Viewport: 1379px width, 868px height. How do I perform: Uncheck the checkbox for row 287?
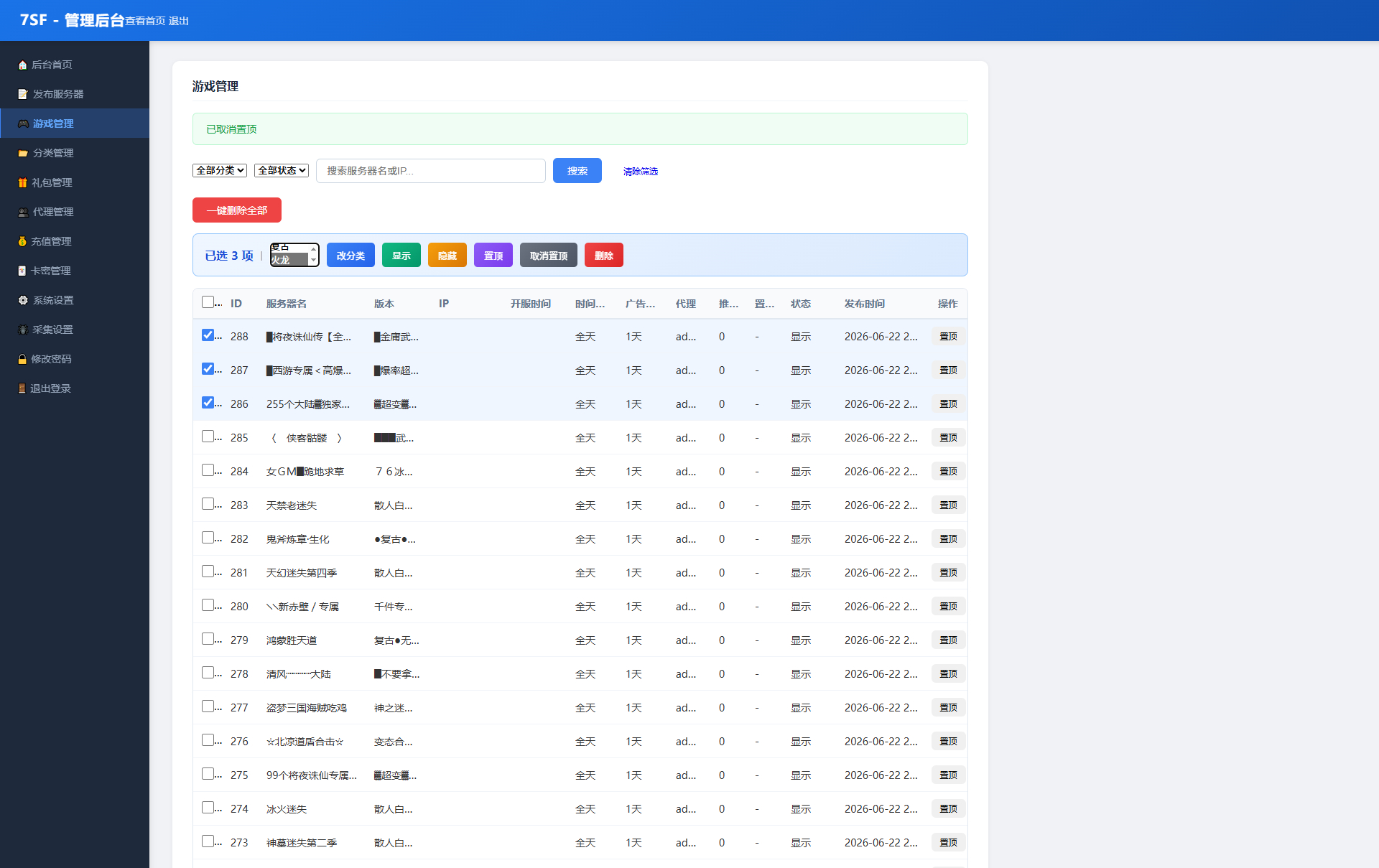pos(208,368)
